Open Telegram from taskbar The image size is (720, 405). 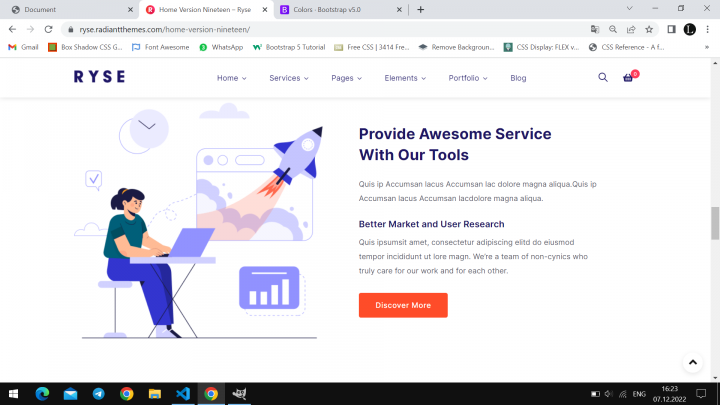(x=98, y=394)
